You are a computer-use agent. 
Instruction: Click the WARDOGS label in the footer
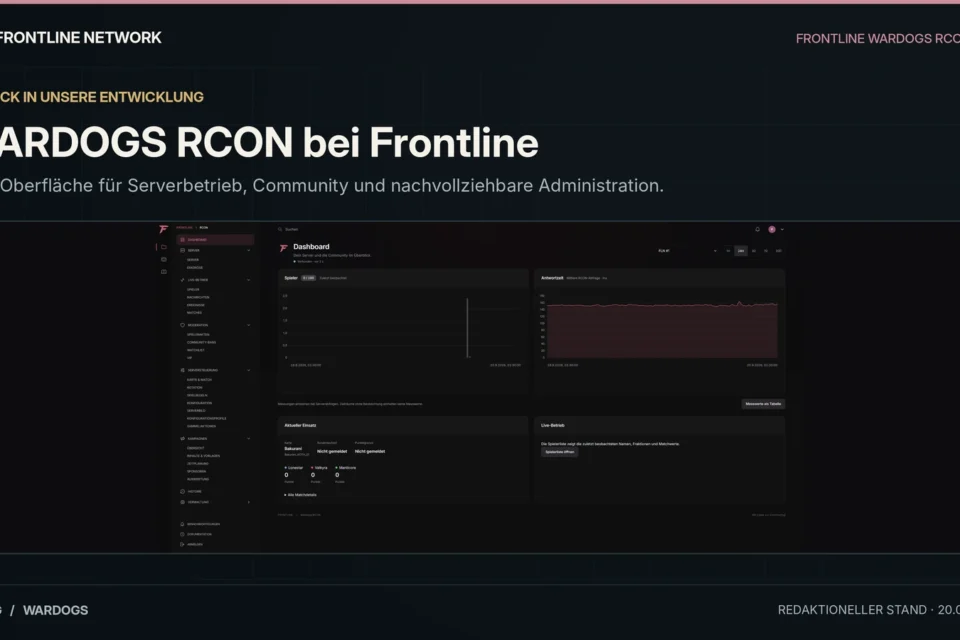pyautogui.click(x=56, y=610)
